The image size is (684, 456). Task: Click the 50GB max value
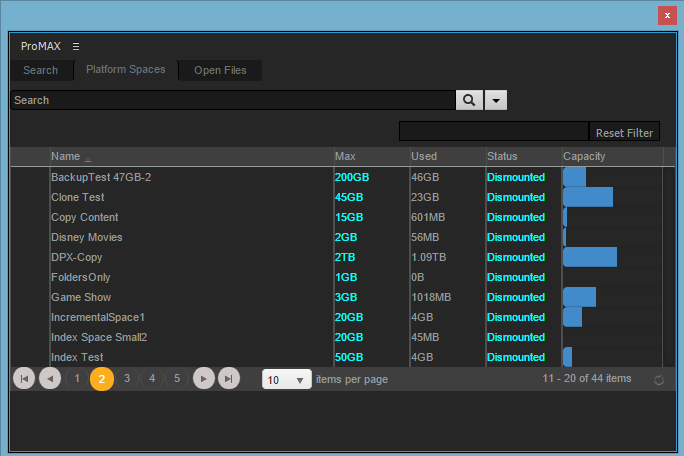(349, 357)
